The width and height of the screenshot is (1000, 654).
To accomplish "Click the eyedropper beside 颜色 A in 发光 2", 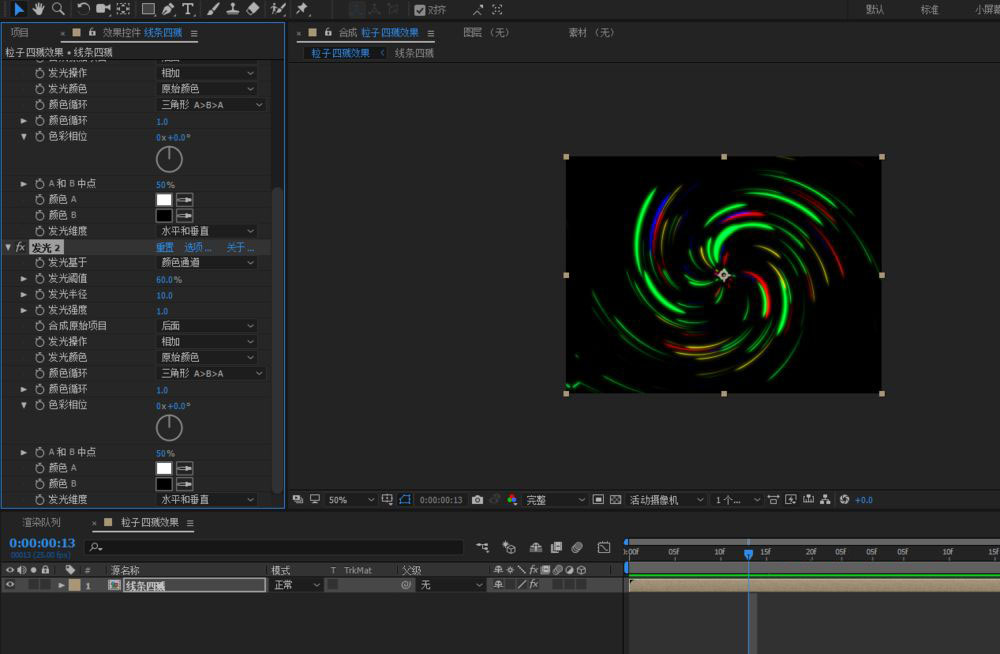I will [185, 468].
